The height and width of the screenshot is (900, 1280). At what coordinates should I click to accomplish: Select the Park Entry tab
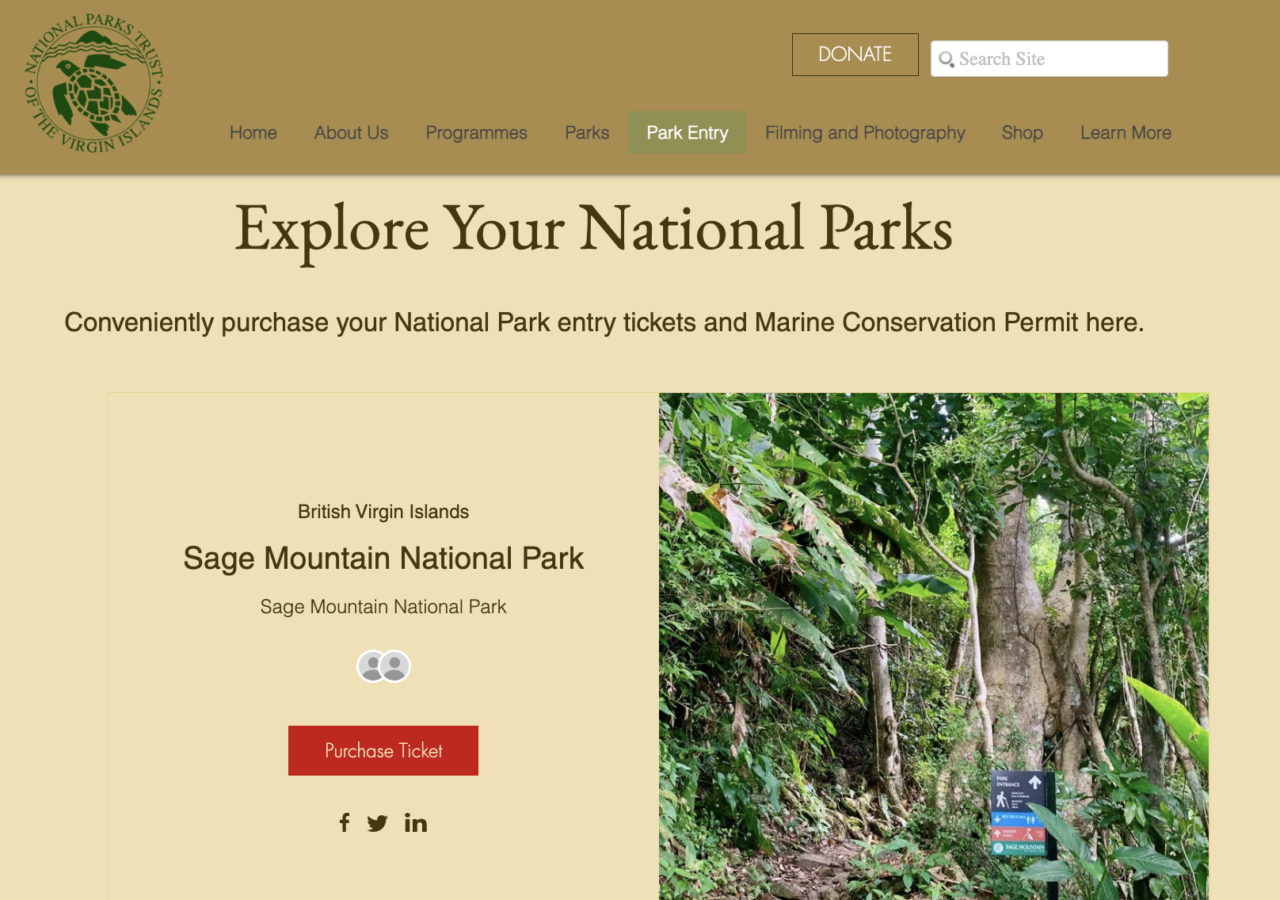pos(687,133)
